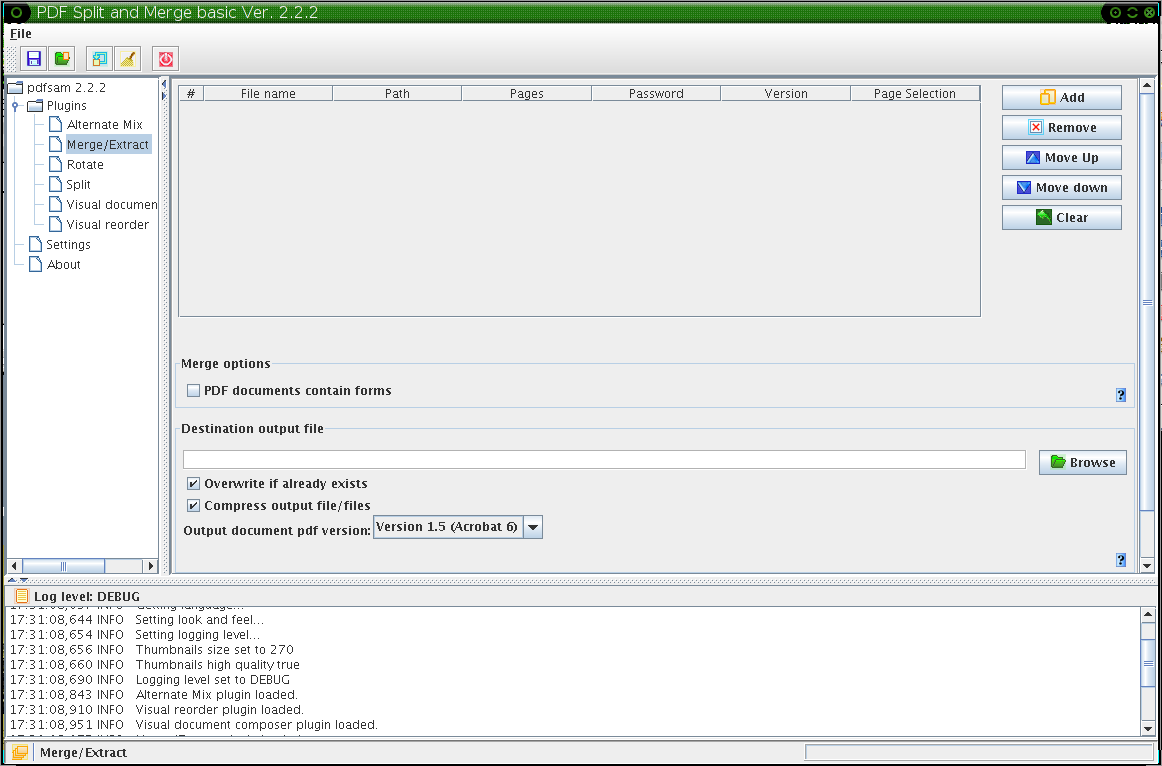Viewport: 1162px width, 766px height.
Task: Click tree panel scrollbar right arrow
Action: click(151, 566)
